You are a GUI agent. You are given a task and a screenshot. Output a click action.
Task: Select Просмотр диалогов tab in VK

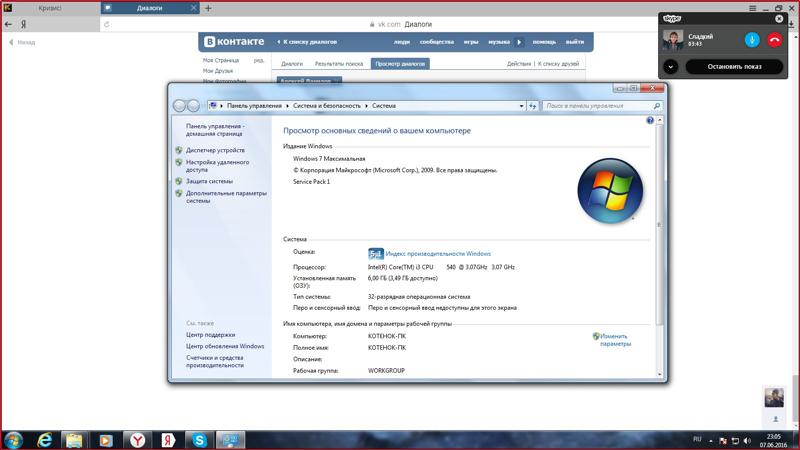400,64
